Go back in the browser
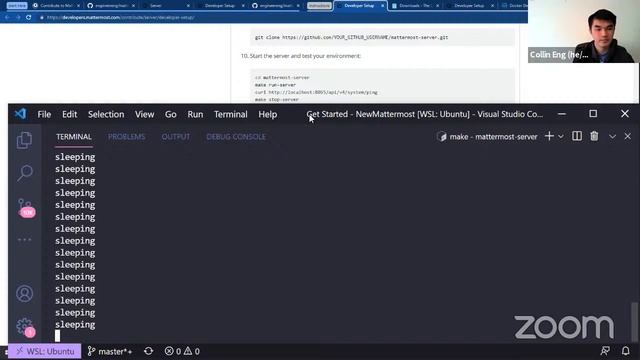Screen dimensions: 640x360 coord(7,18)
